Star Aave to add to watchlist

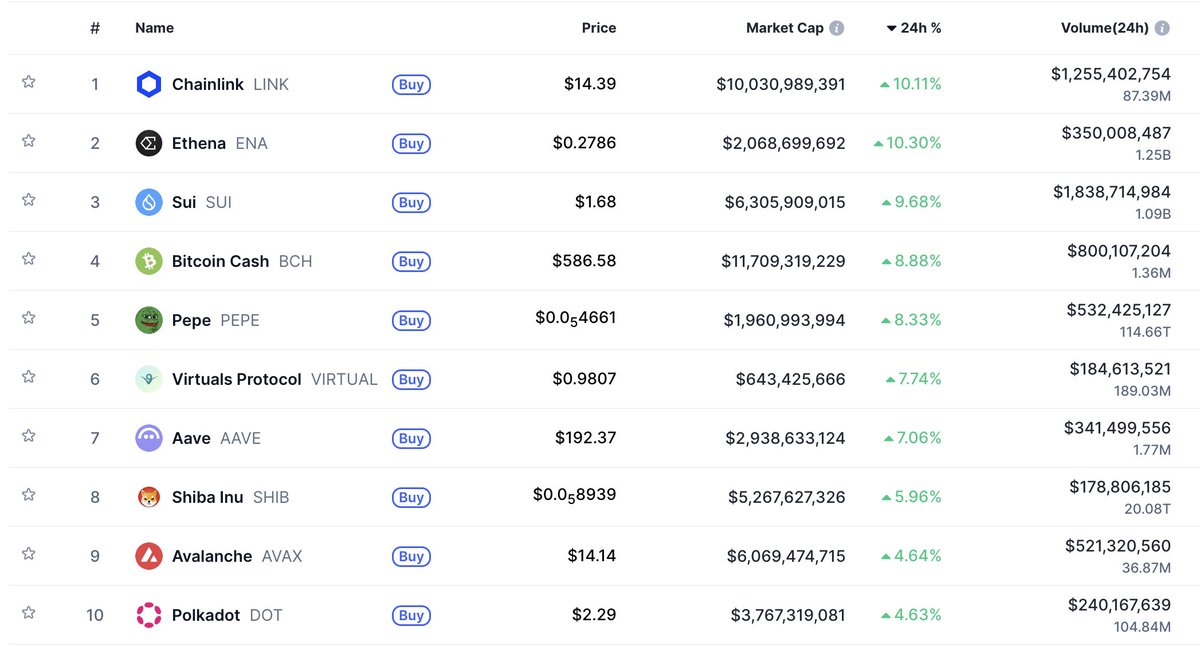tap(29, 436)
